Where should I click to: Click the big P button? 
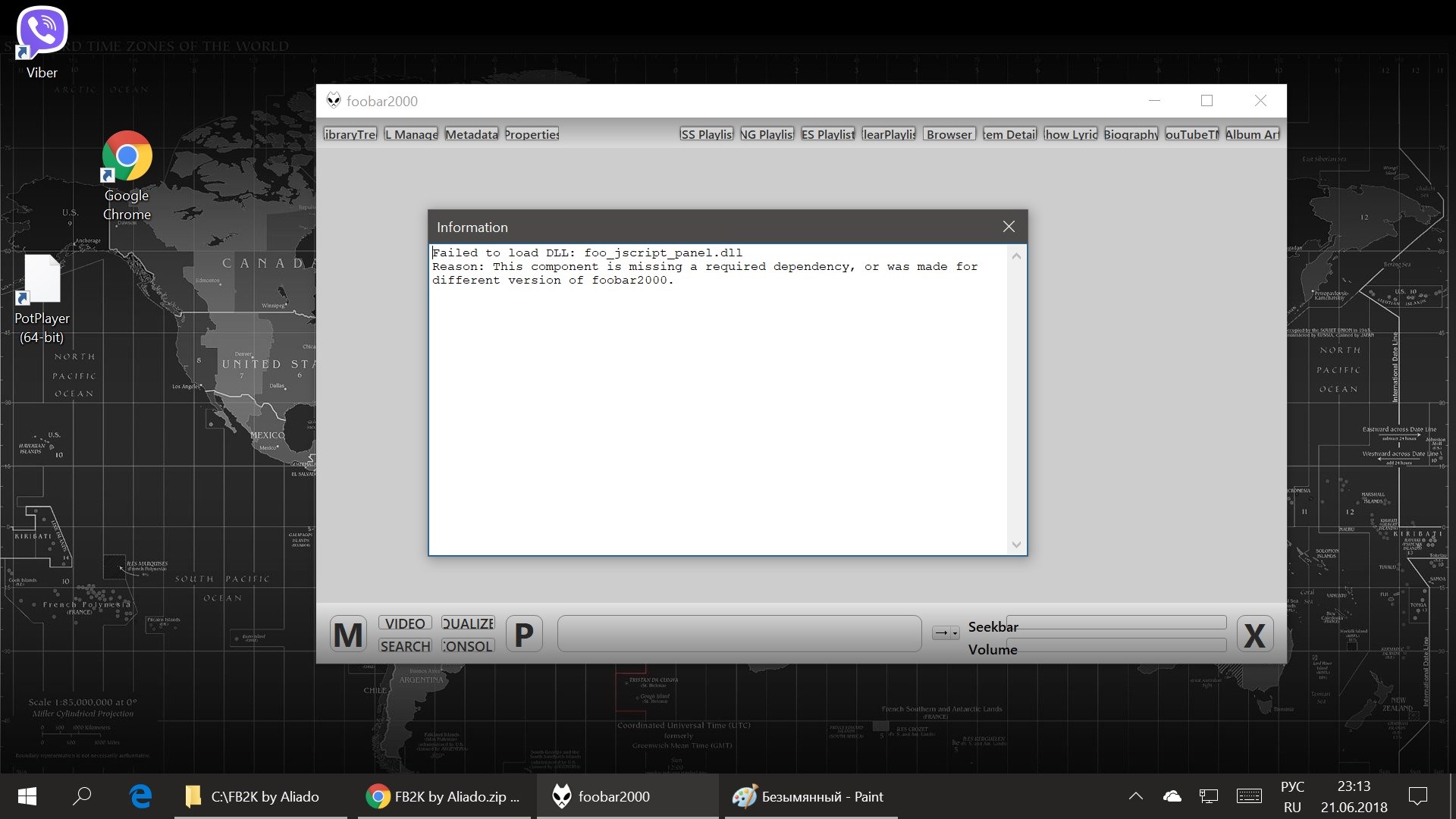click(x=524, y=634)
